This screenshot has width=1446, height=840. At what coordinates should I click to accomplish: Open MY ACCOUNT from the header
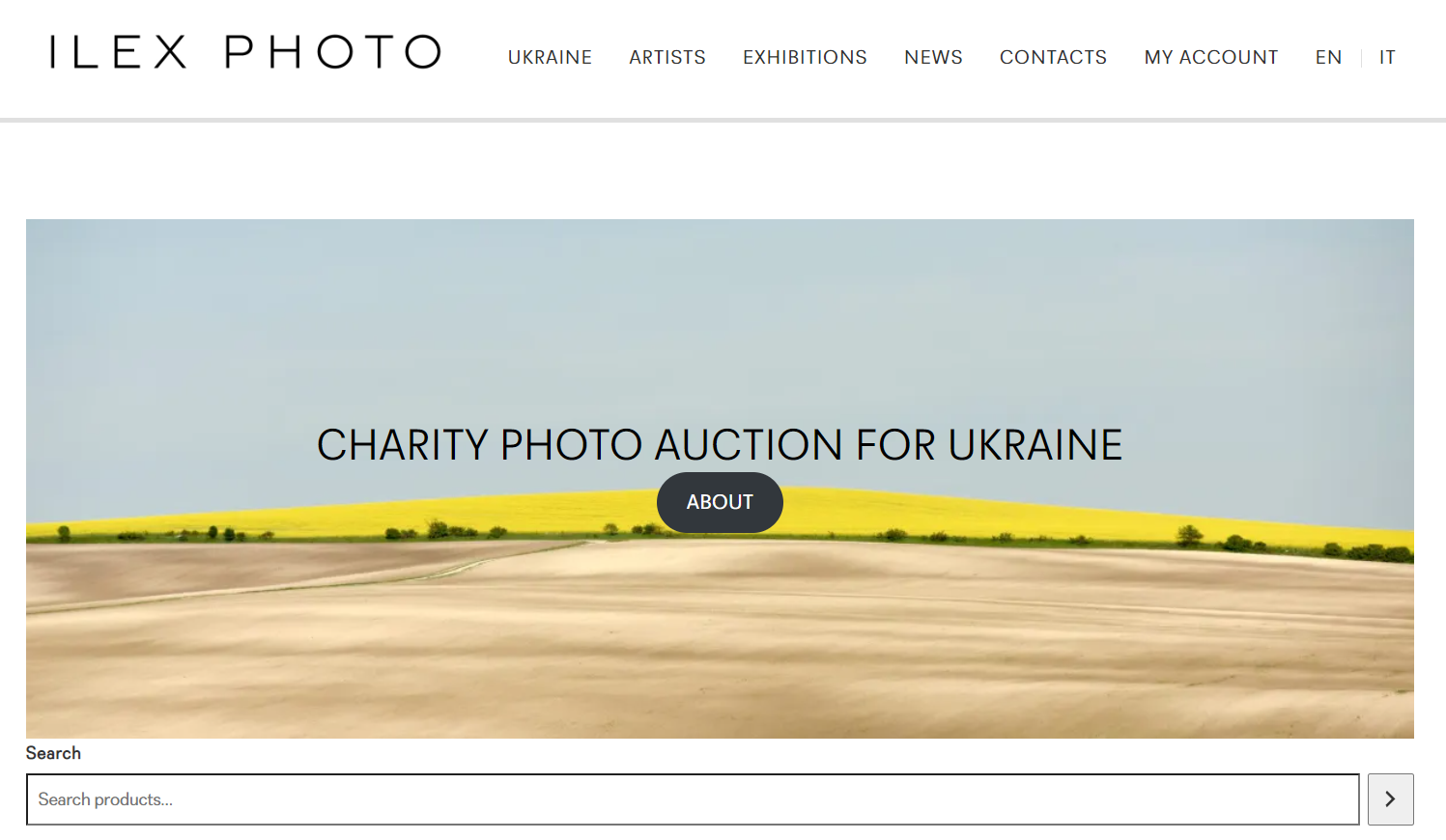pos(1211,57)
